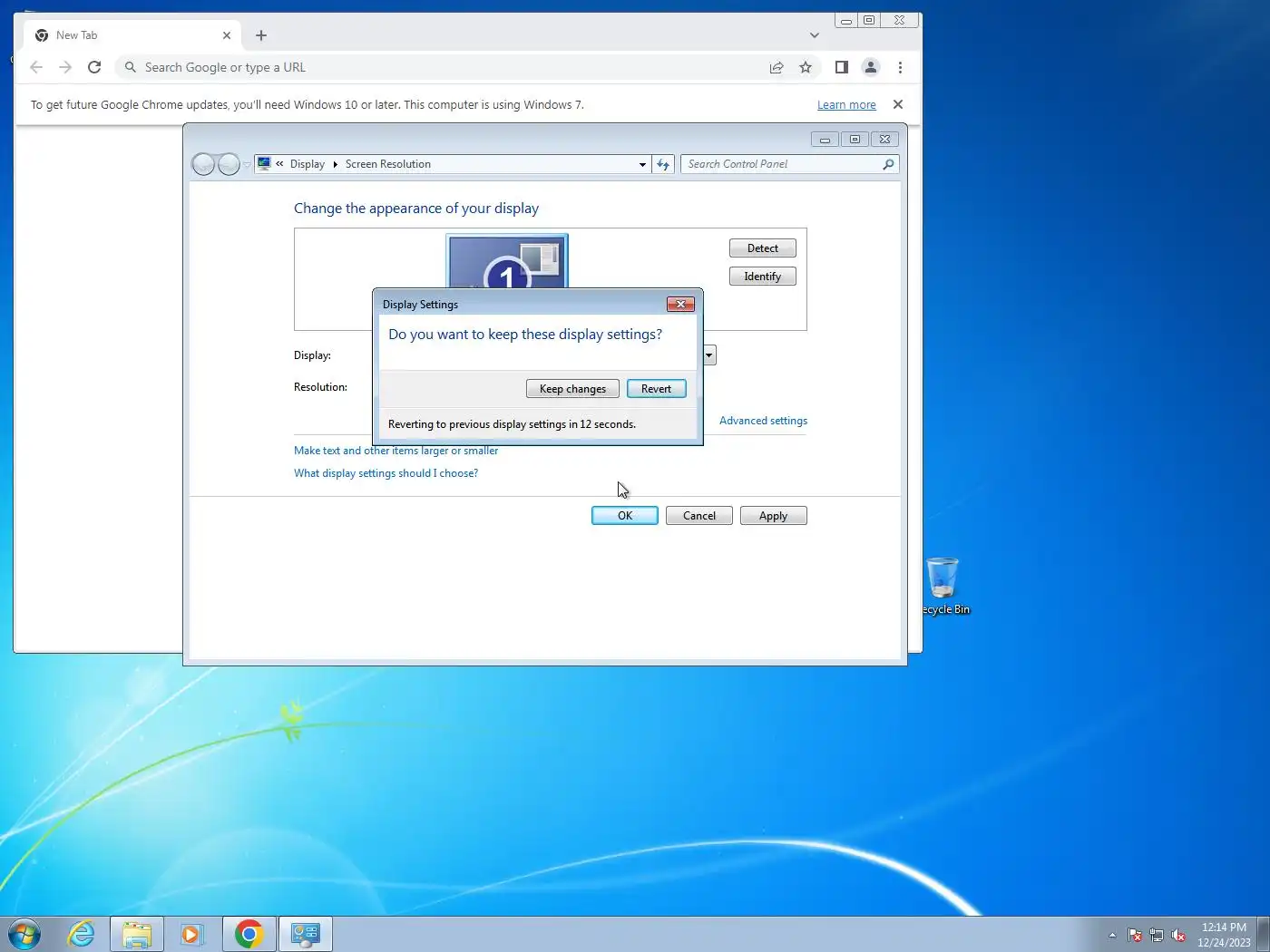
Task: Click the Identify button
Action: [x=762, y=277]
